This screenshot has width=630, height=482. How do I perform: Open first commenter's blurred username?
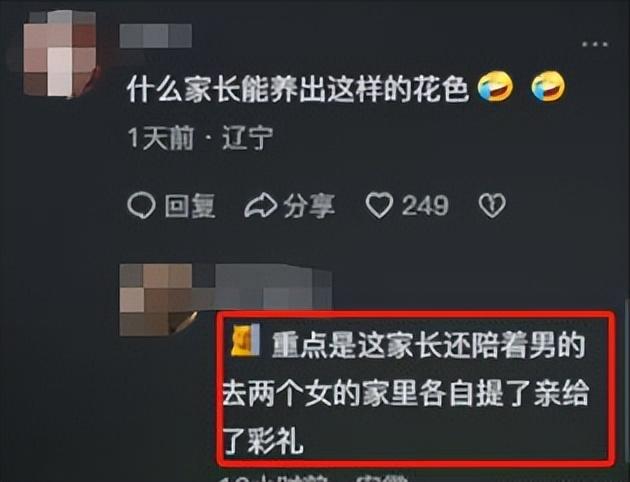[156, 36]
